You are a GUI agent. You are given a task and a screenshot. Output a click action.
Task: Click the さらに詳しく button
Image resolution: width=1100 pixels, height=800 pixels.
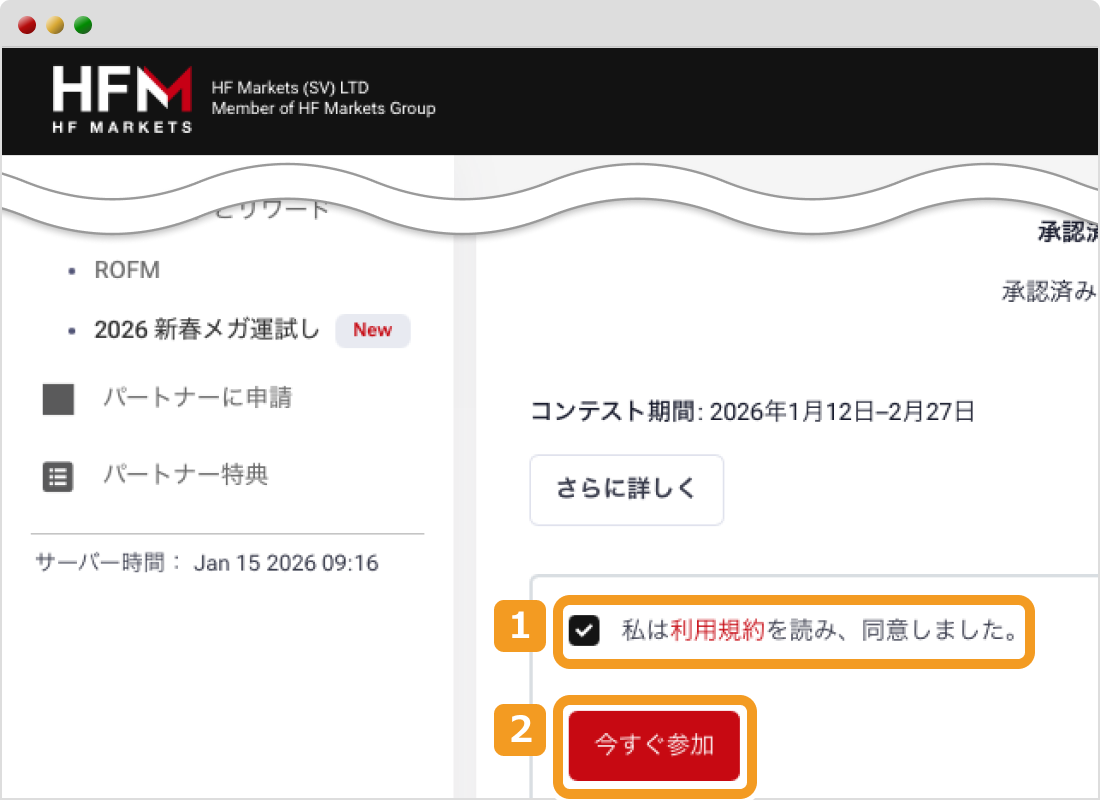(626, 490)
